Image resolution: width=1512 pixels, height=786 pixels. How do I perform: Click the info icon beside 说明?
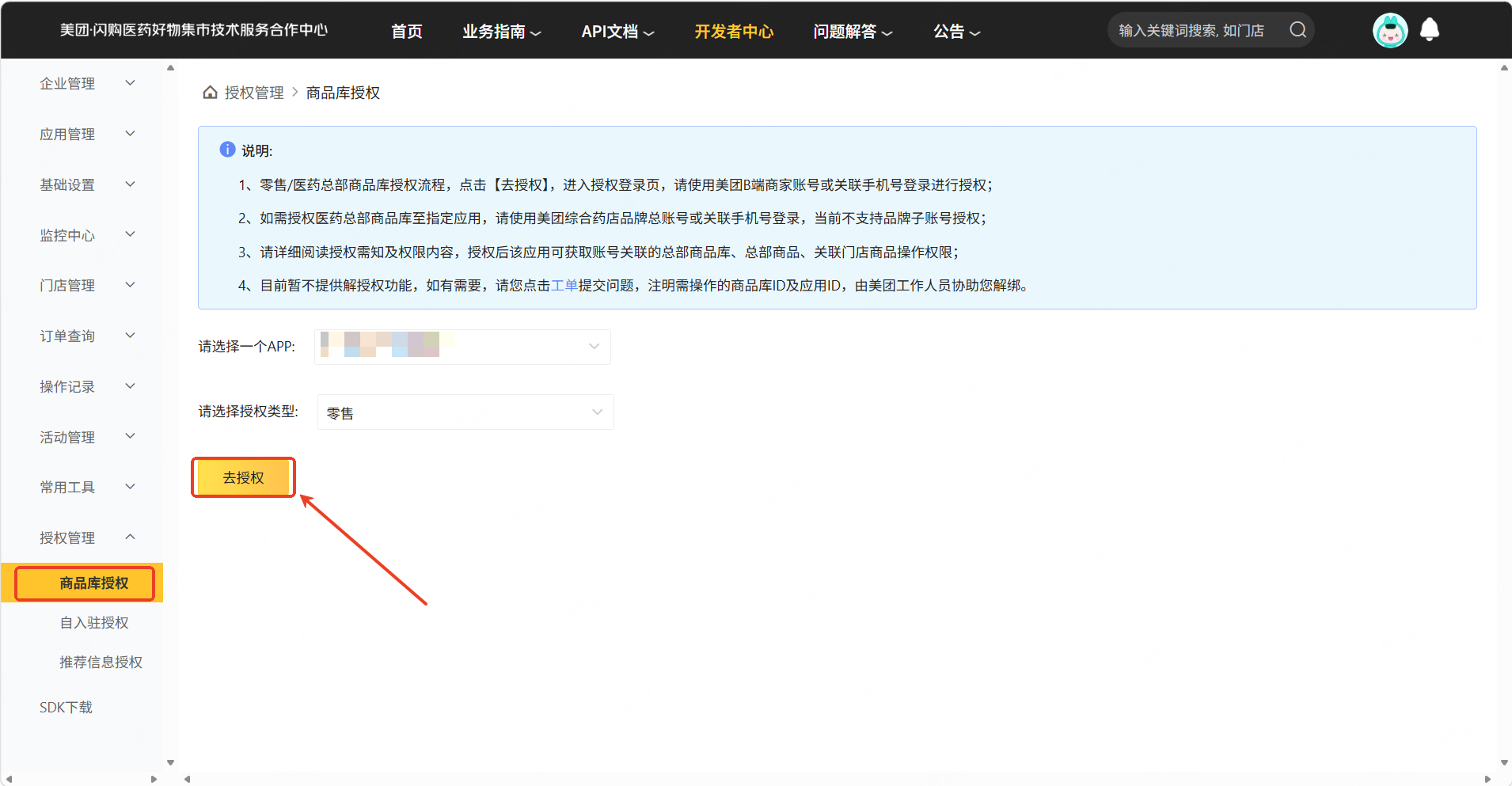[x=227, y=150]
